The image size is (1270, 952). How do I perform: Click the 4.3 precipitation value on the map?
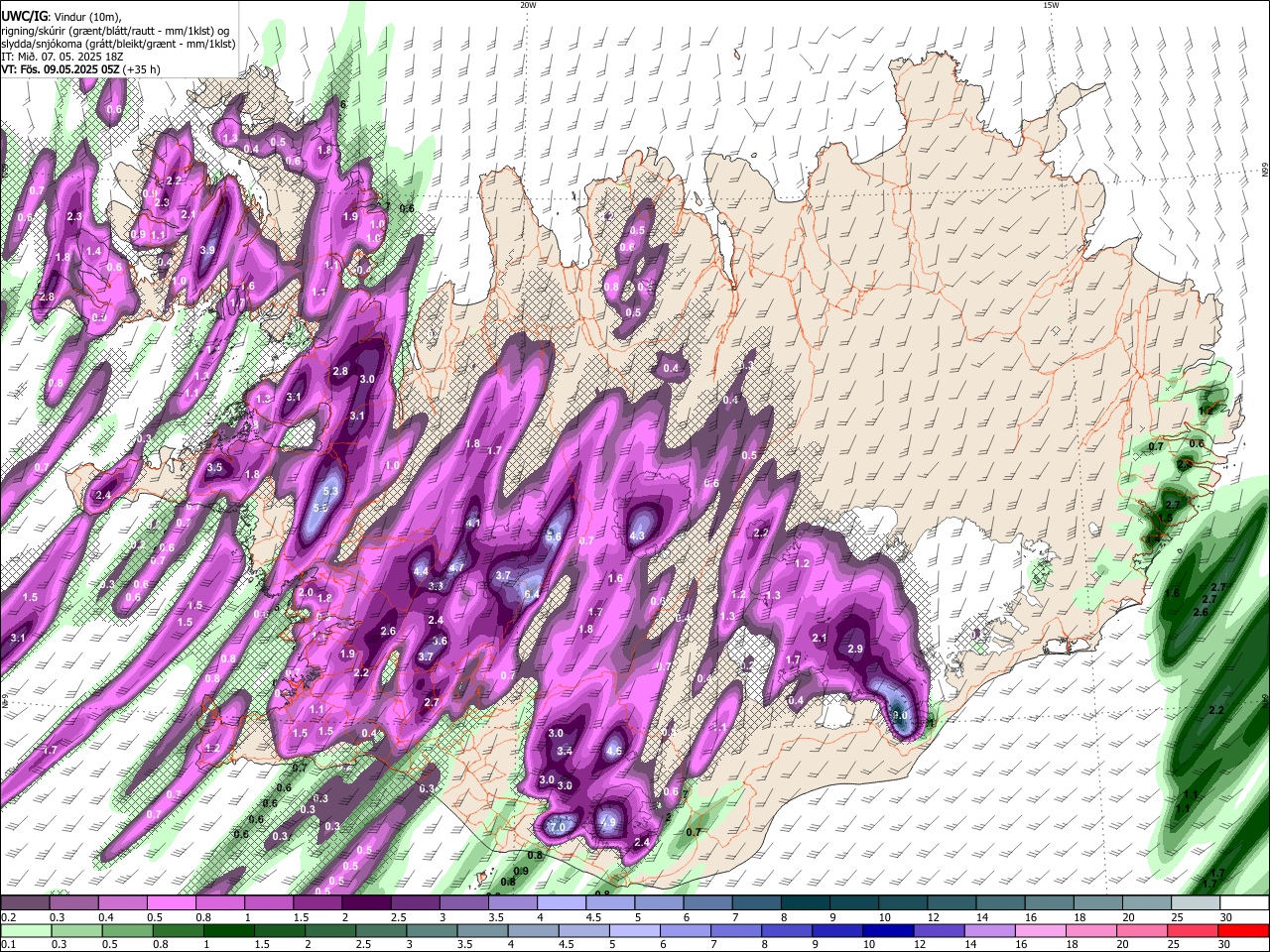(x=638, y=535)
